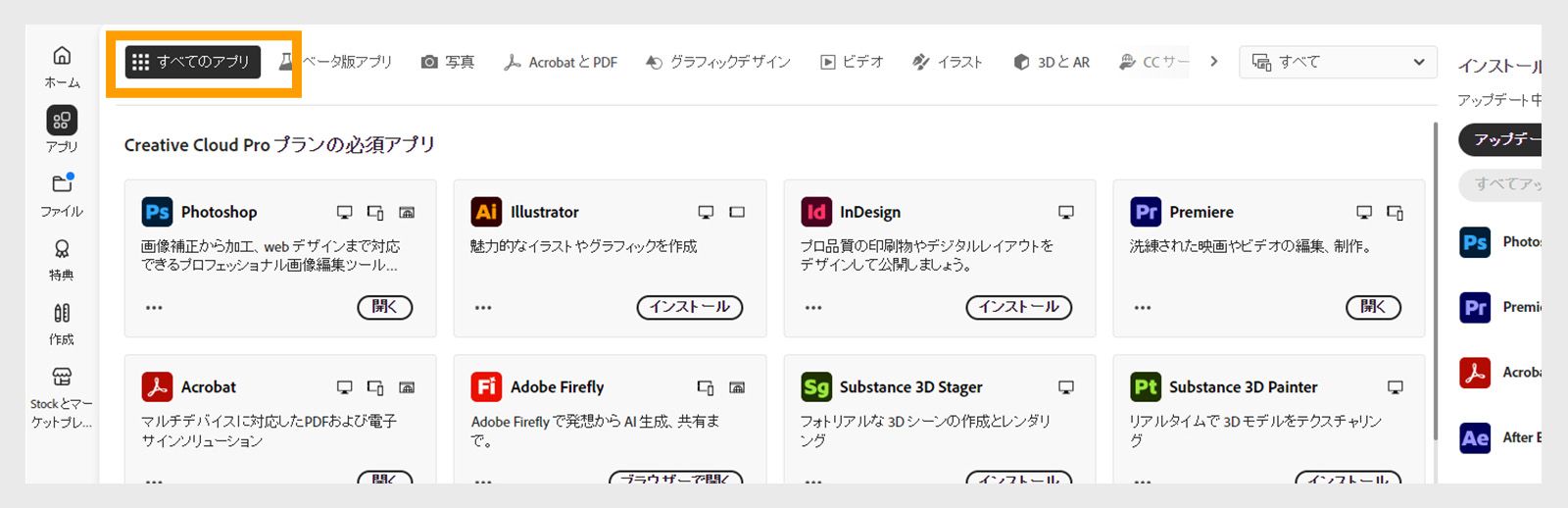Install InDesign with インストール button
The image size is (1568, 508).
tap(1019, 307)
